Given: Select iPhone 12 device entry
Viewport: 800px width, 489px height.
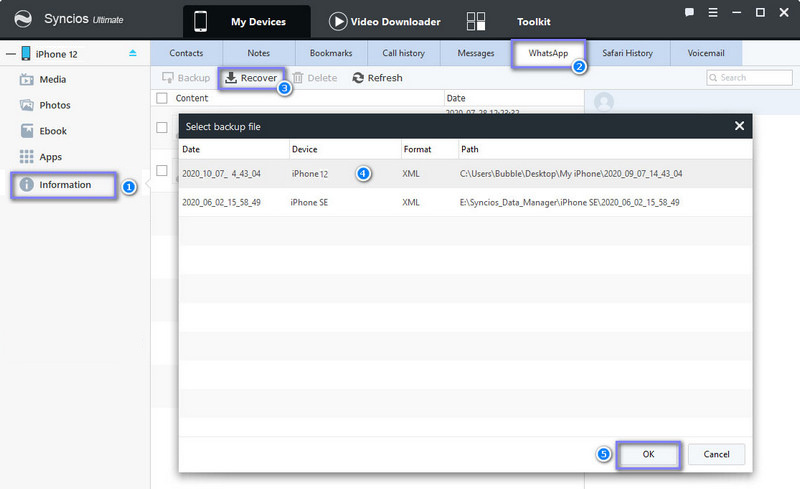Looking at the screenshot, I should 56,54.
